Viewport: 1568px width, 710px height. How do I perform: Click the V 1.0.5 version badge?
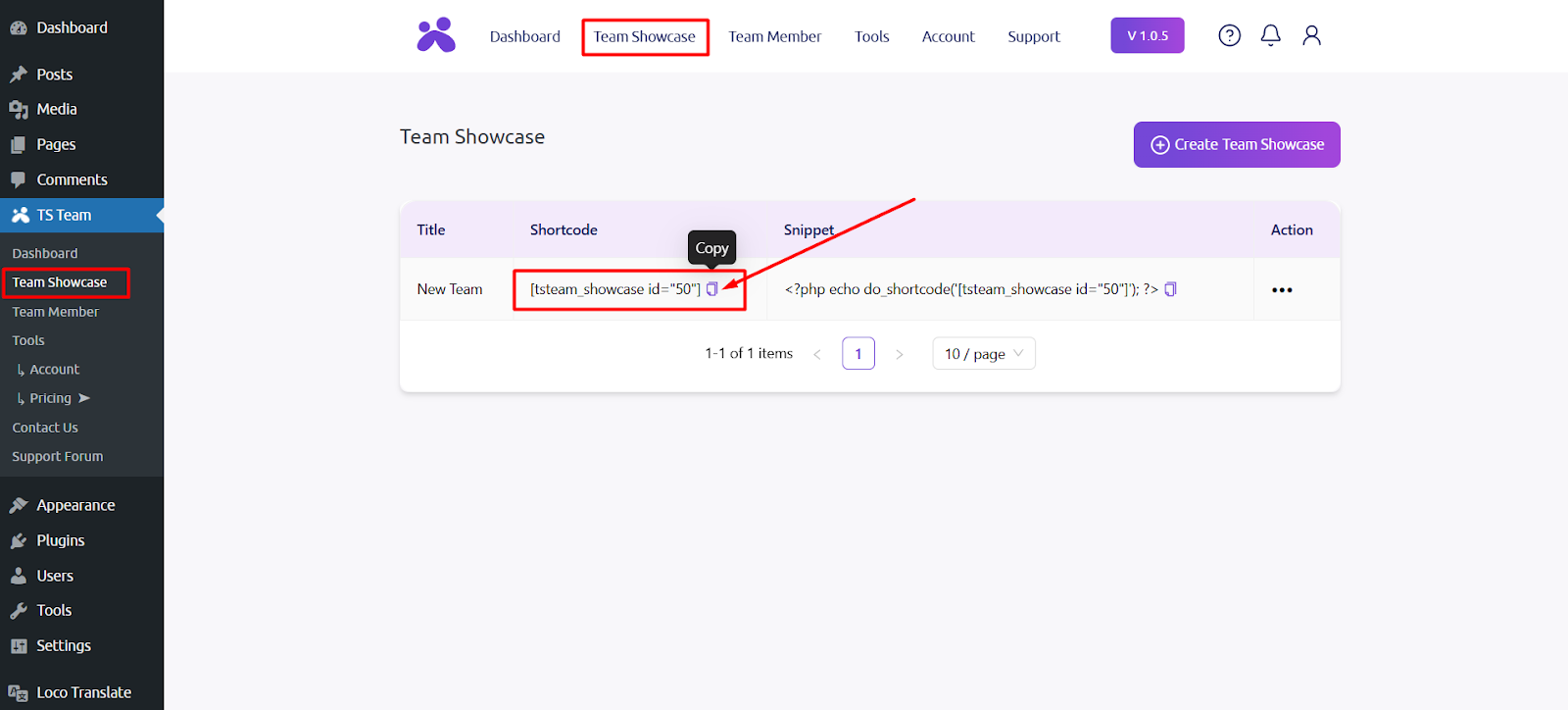tap(1147, 36)
